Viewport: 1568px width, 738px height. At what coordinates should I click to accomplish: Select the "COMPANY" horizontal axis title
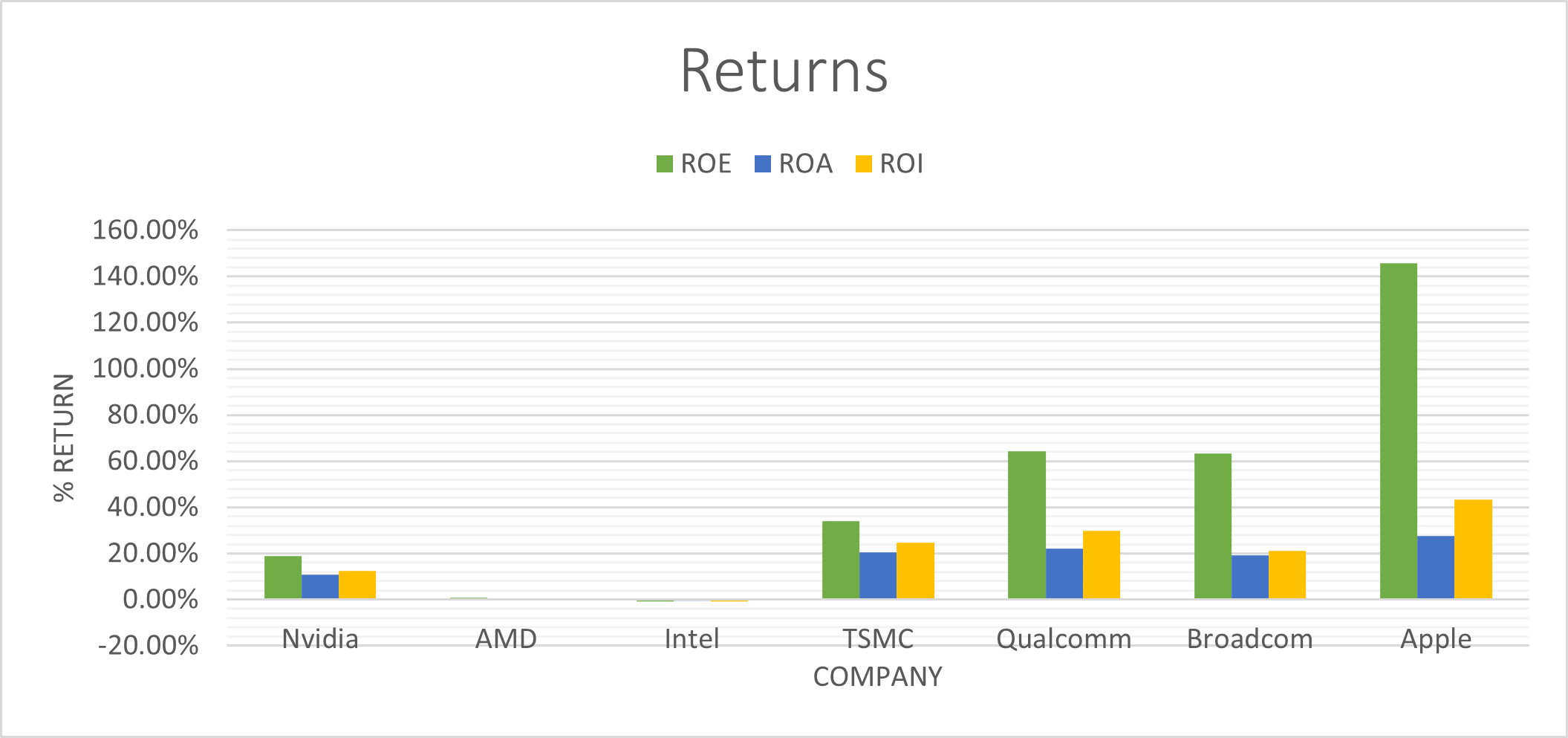click(x=877, y=676)
